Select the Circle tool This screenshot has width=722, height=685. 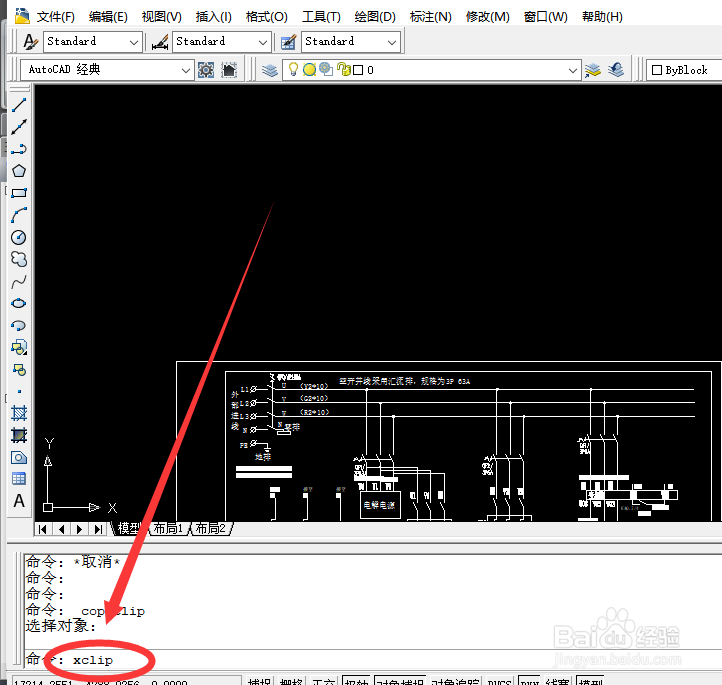[19, 237]
